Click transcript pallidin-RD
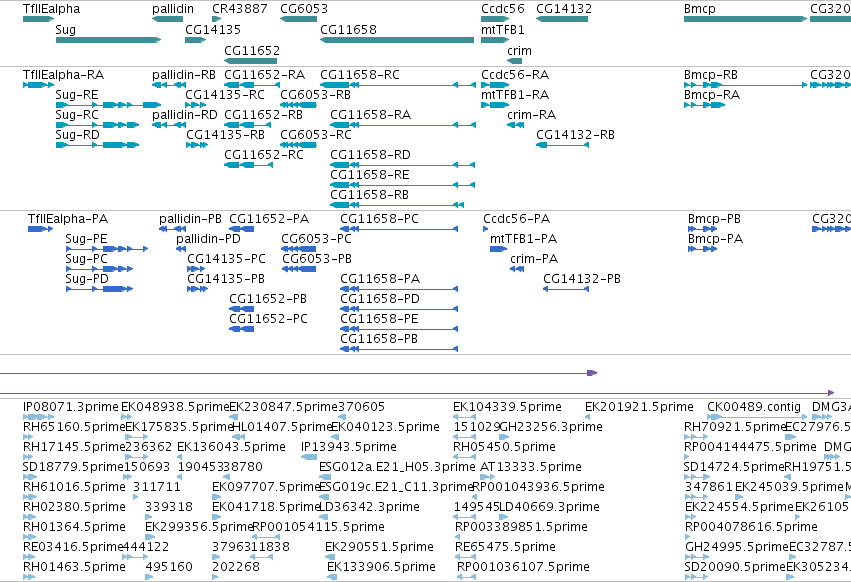851x582 pixels. [x=169, y=125]
